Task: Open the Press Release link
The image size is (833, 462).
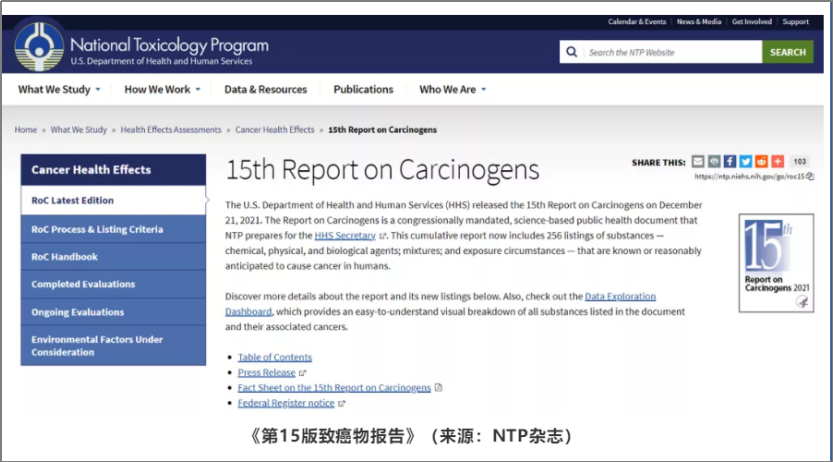Action: pos(266,373)
